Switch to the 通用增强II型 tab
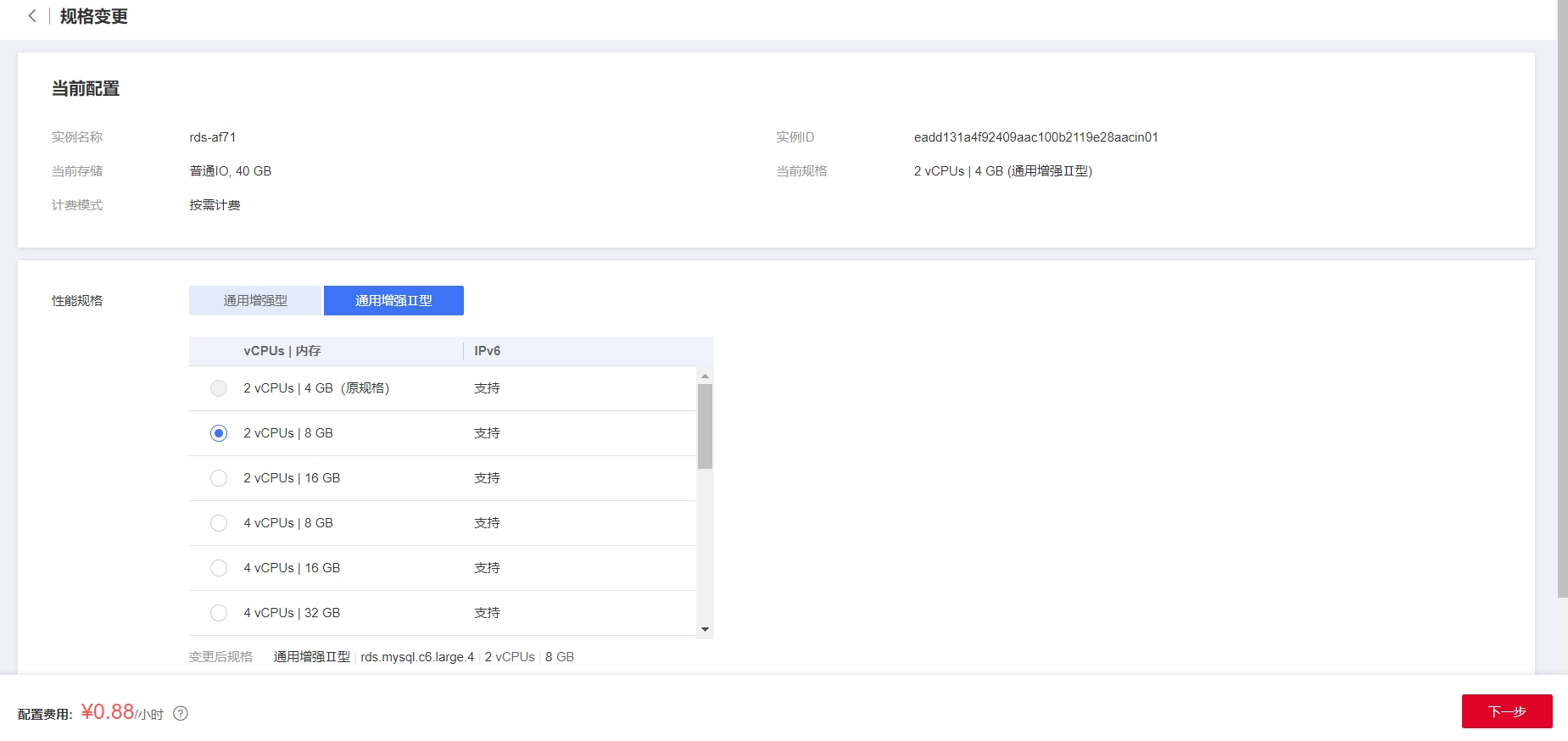Screen dimensions: 1568x741 click(x=393, y=300)
